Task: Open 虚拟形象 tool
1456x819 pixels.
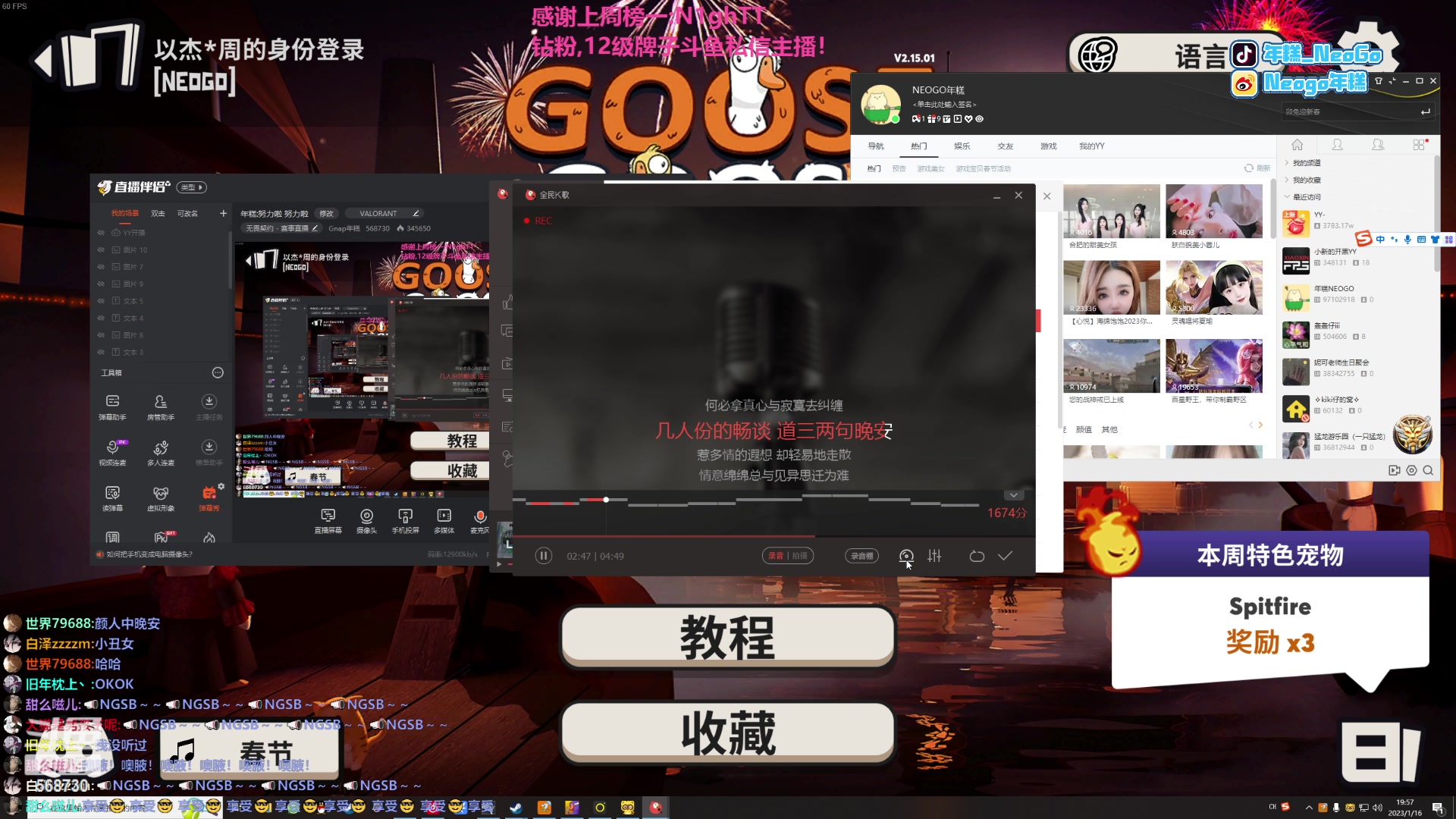Action: 160,498
